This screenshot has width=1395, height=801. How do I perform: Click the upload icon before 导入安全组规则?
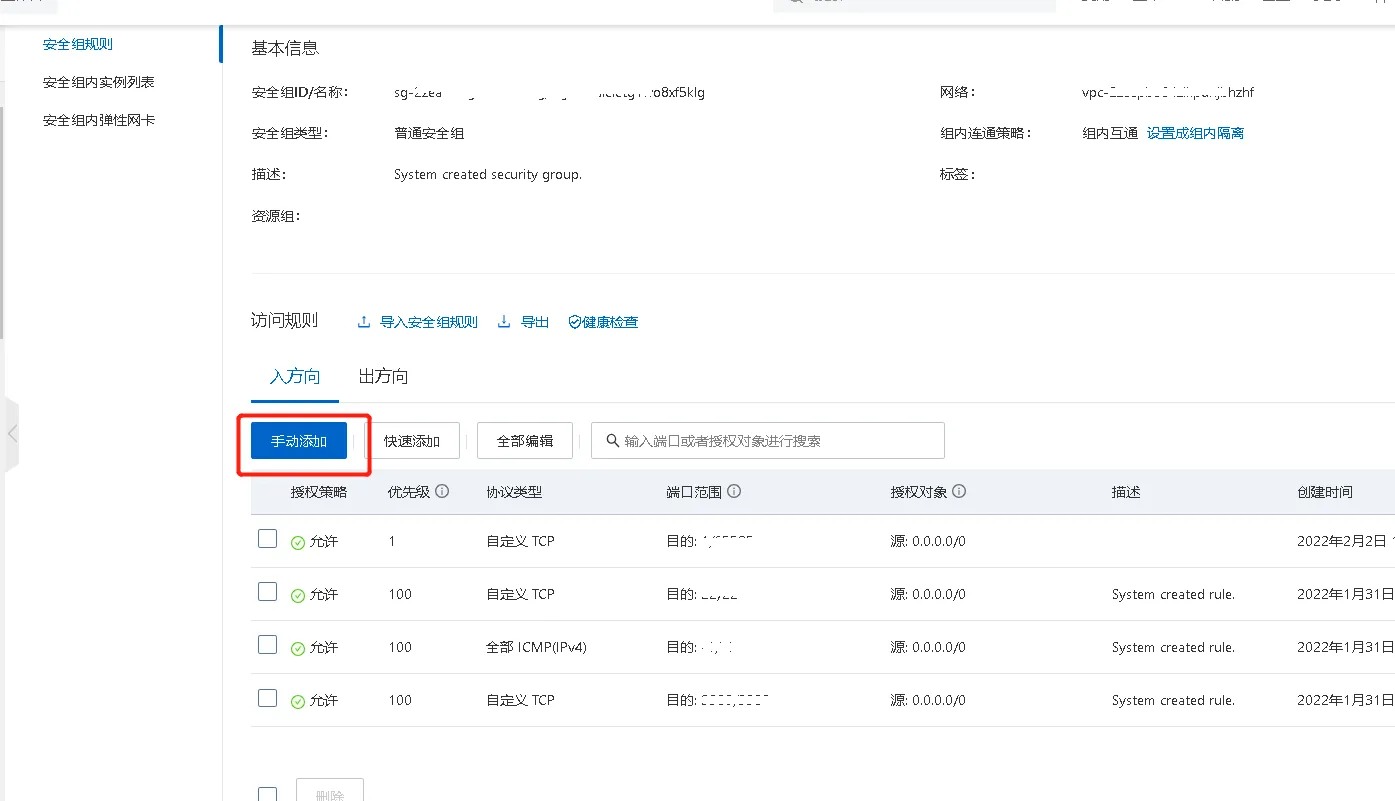[364, 322]
